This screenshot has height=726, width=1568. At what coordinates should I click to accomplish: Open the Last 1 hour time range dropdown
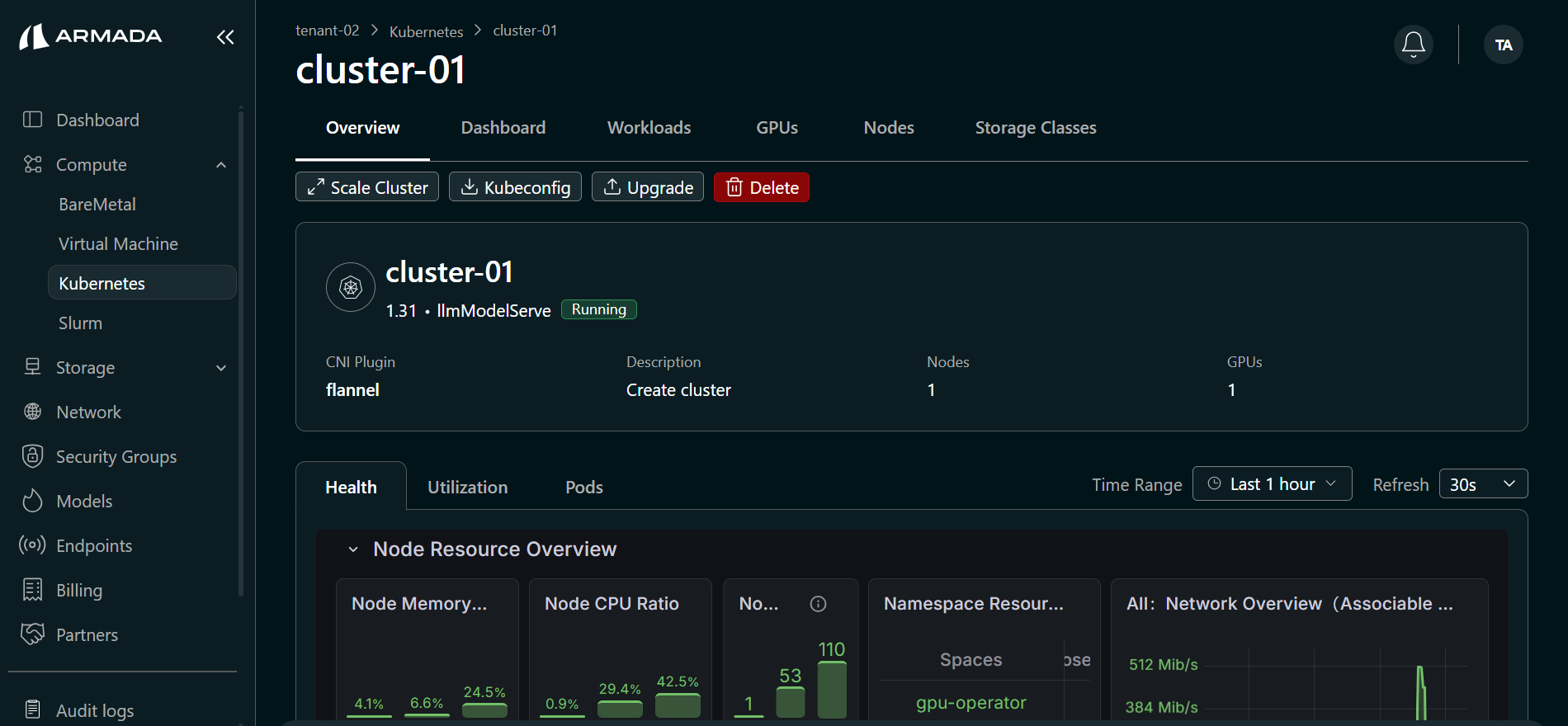1272,483
